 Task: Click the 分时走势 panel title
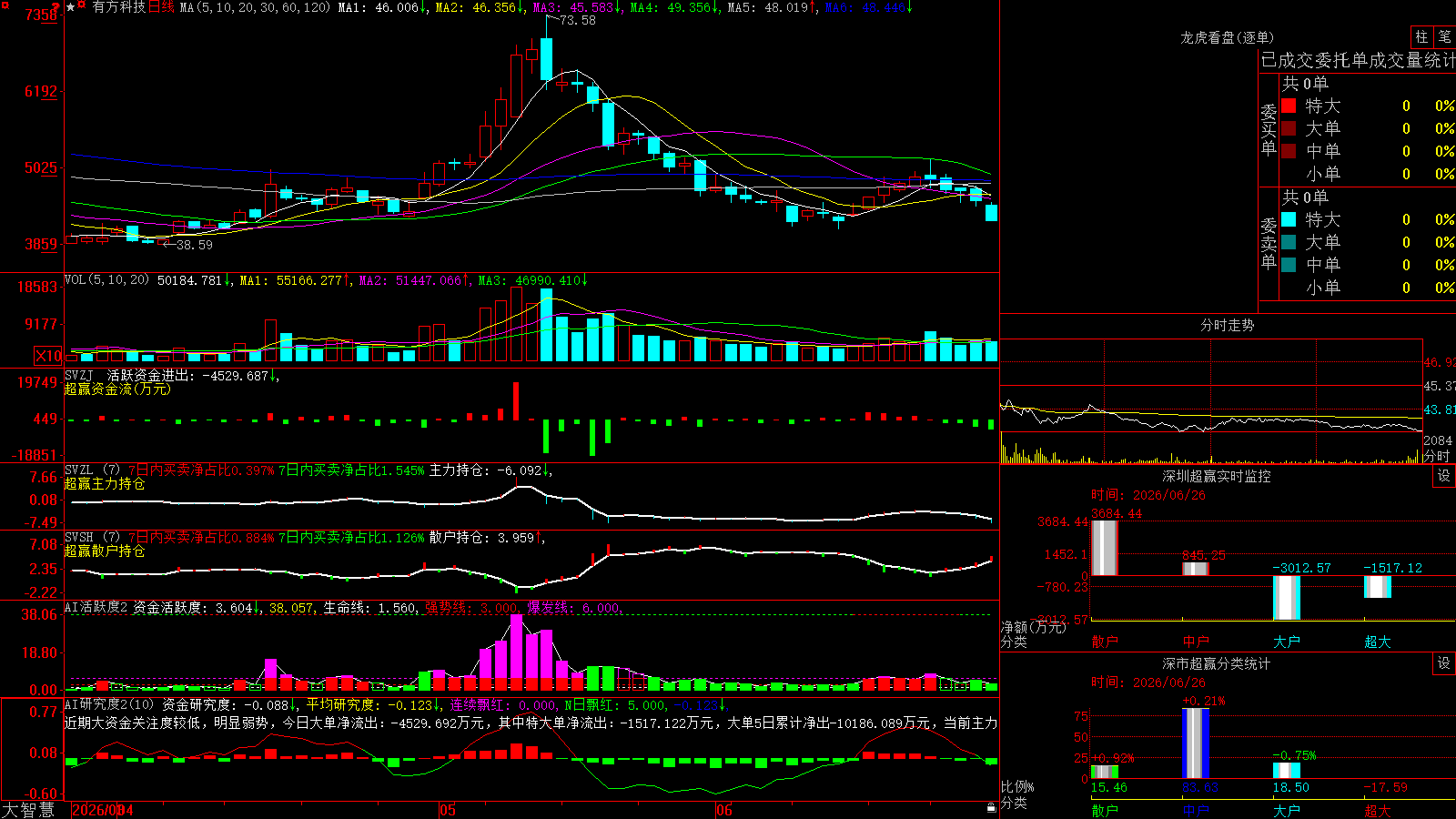click(1227, 325)
